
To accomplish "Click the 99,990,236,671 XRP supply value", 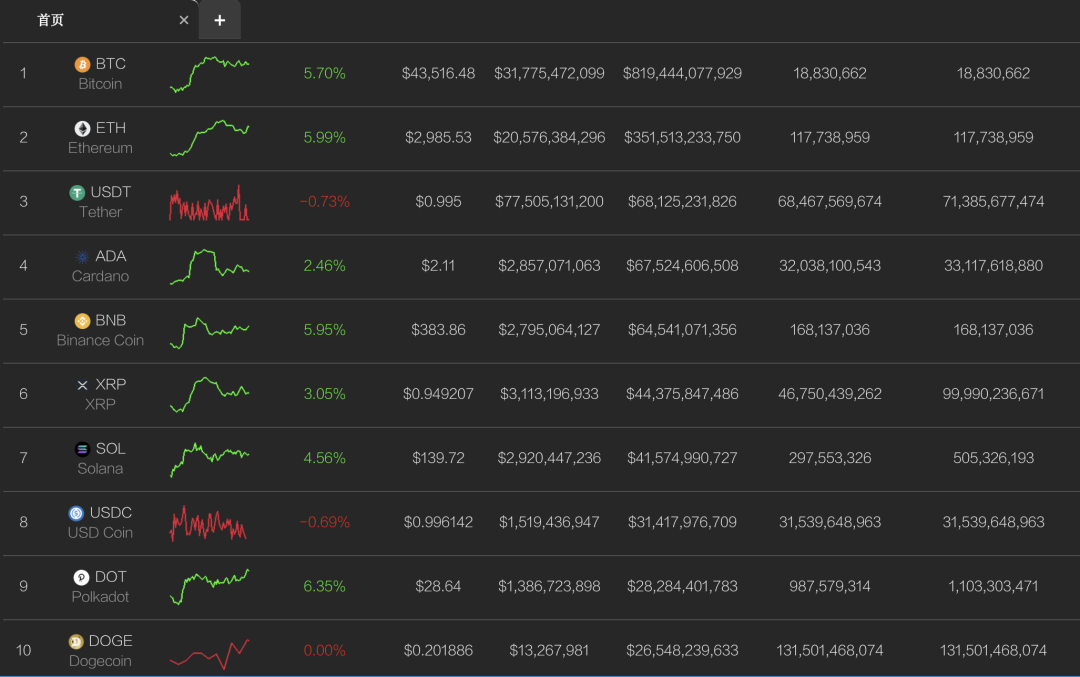I will [x=993, y=394].
